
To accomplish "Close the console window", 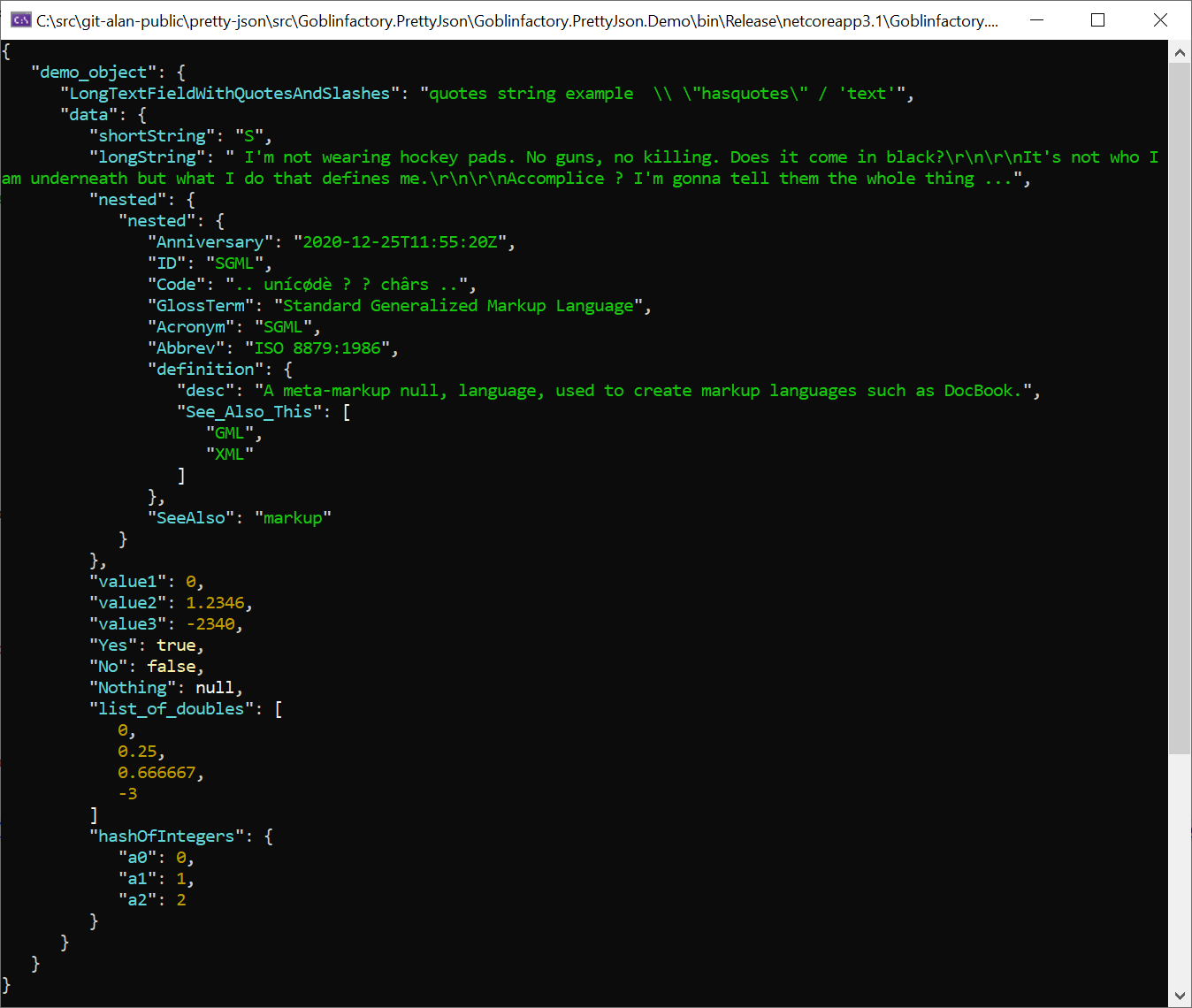I will point(1160,19).
